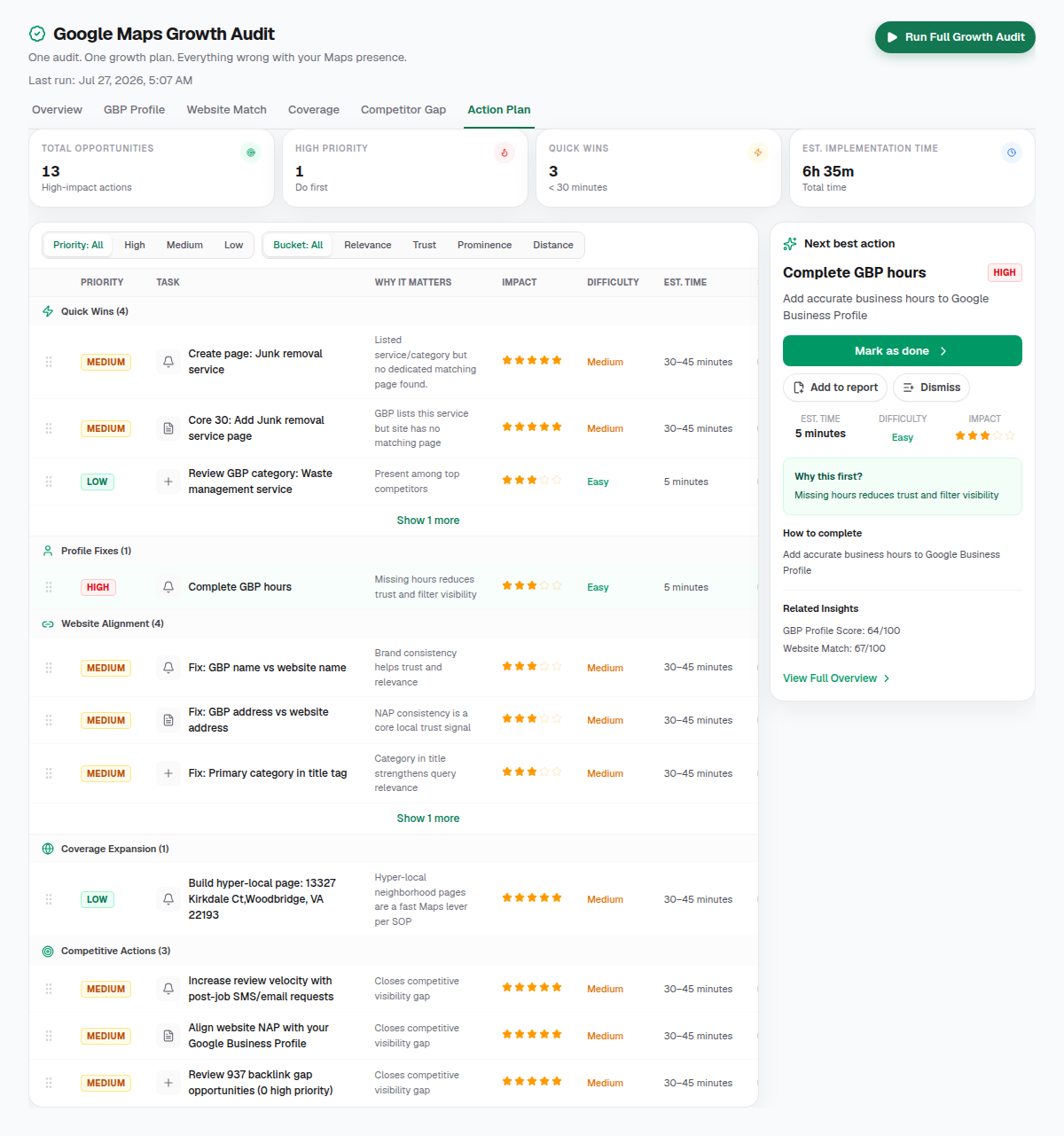1064x1136 pixels.
Task: Dismiss the next best action
Action: pyautogui.click(x=931, y=388)
